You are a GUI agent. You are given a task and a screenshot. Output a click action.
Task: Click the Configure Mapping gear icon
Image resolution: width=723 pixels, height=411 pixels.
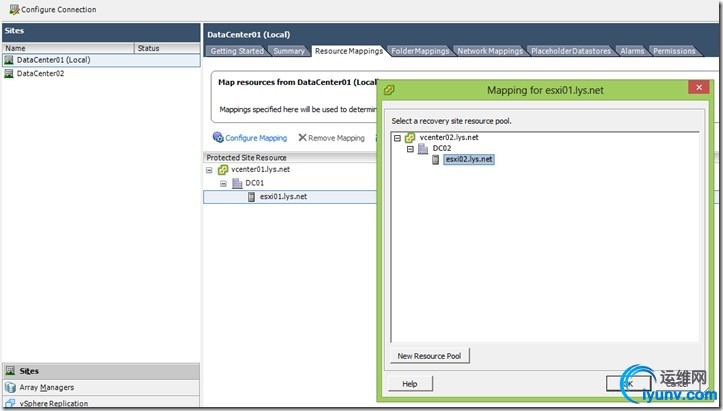[x=218, y=137]
